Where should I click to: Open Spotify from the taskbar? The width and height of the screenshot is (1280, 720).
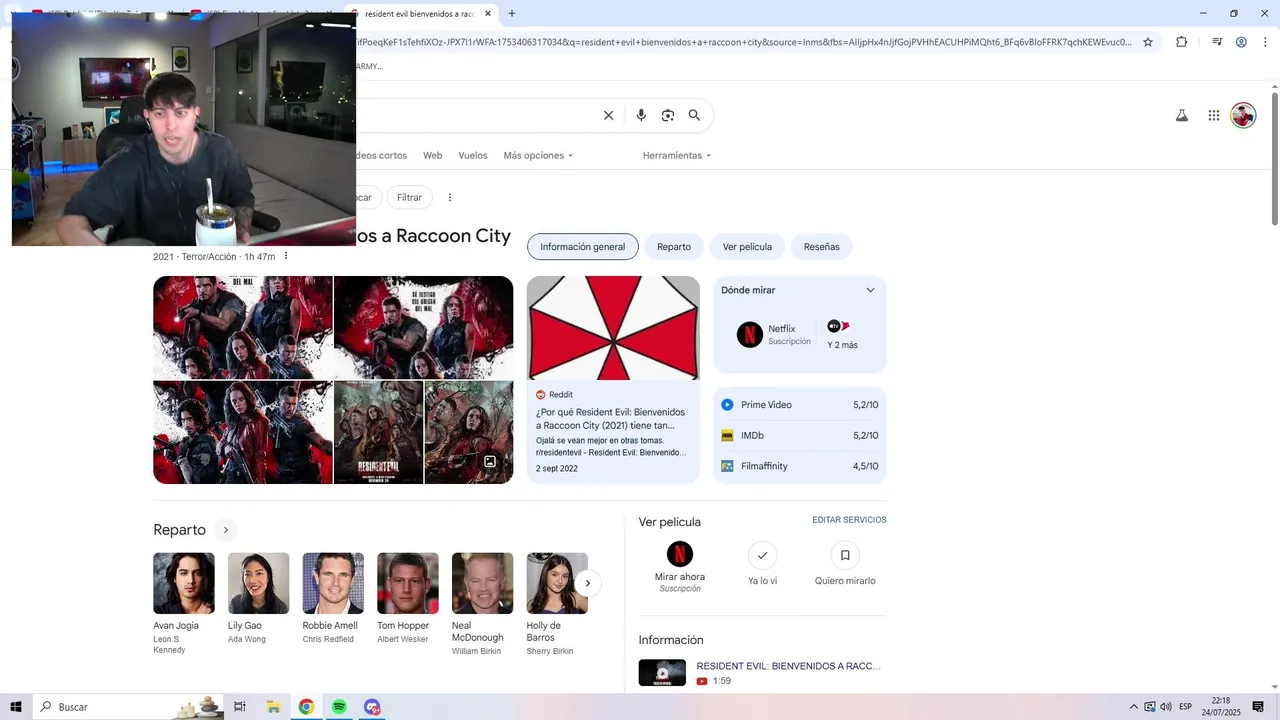pyautogui.click(x=339, y=707)
